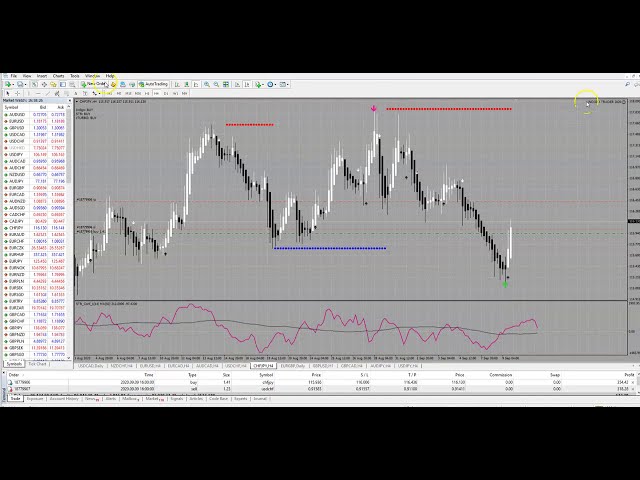Viewport: 640px width, 480px height.
Task: Click the new chart icon in toolbar
Action: pos(7,84)
